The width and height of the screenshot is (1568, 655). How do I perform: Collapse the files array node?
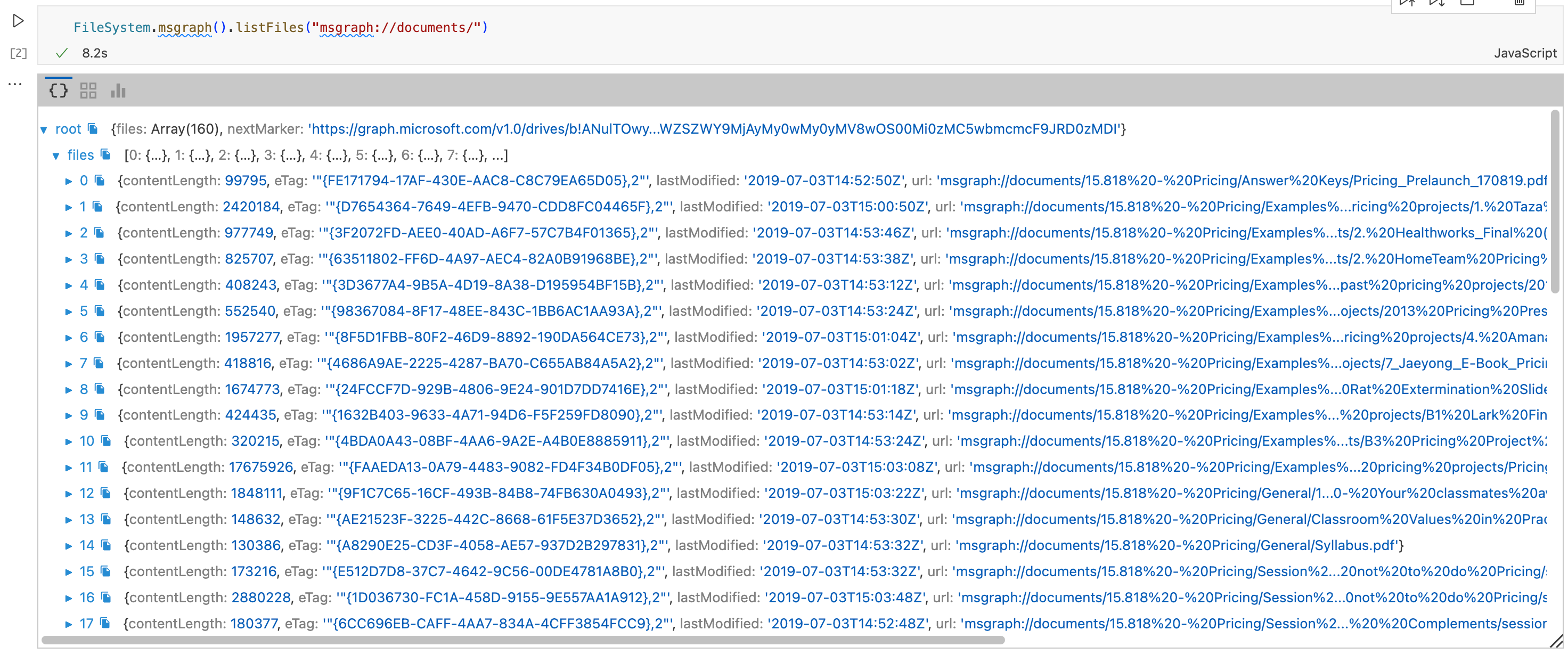[x=56, y=155]
